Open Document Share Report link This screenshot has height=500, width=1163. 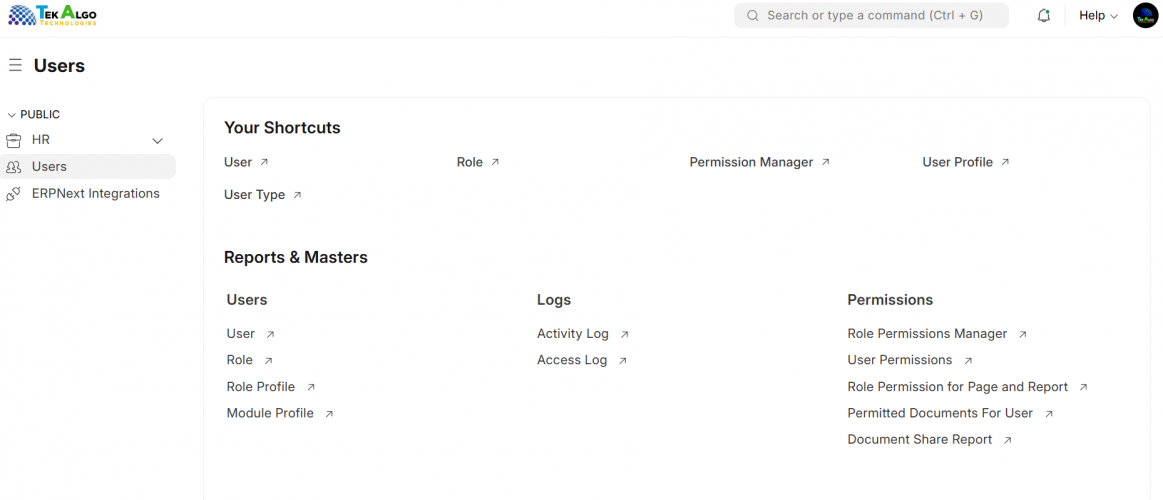(919, 440)
